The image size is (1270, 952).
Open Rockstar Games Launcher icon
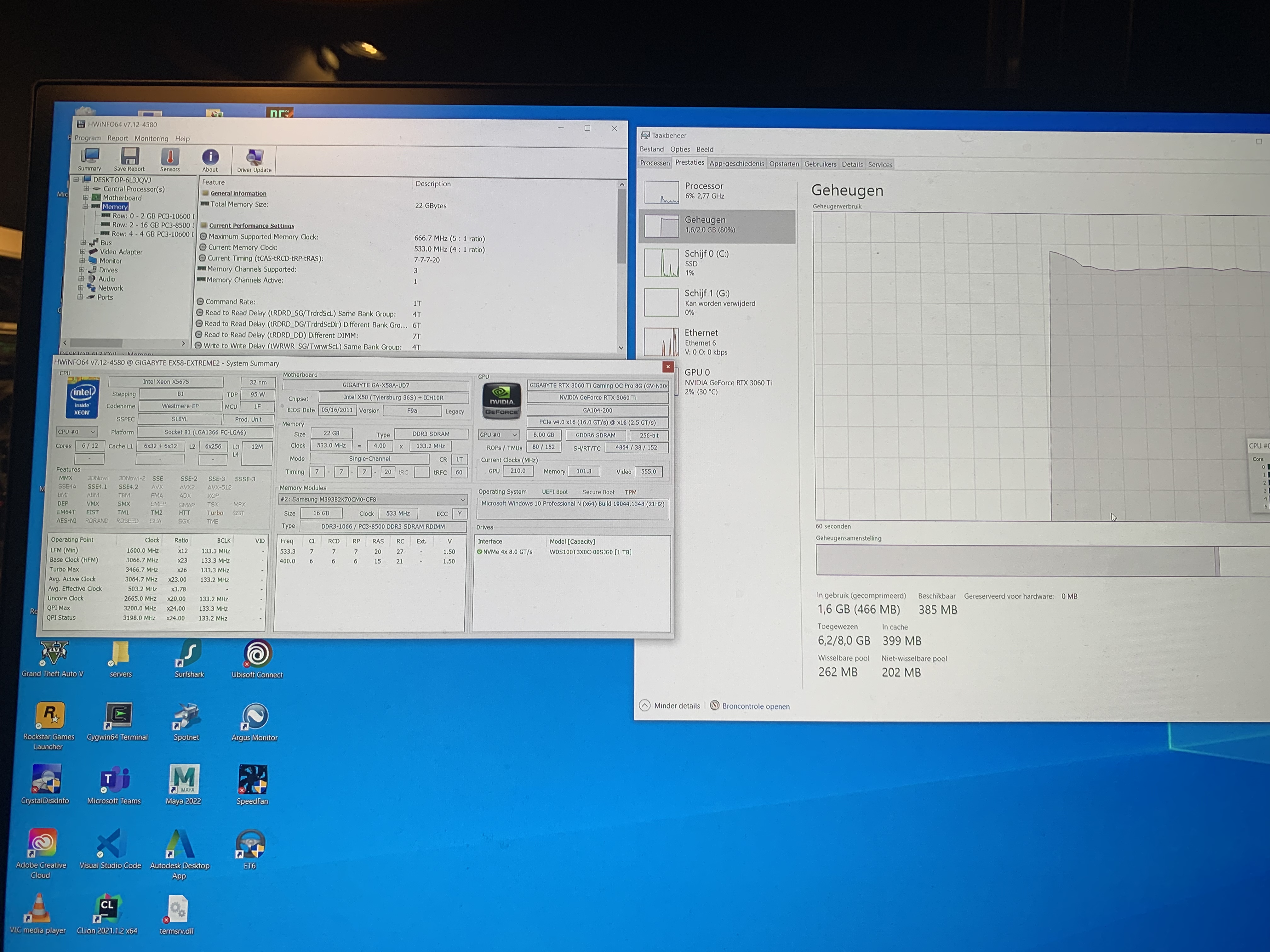49,727
